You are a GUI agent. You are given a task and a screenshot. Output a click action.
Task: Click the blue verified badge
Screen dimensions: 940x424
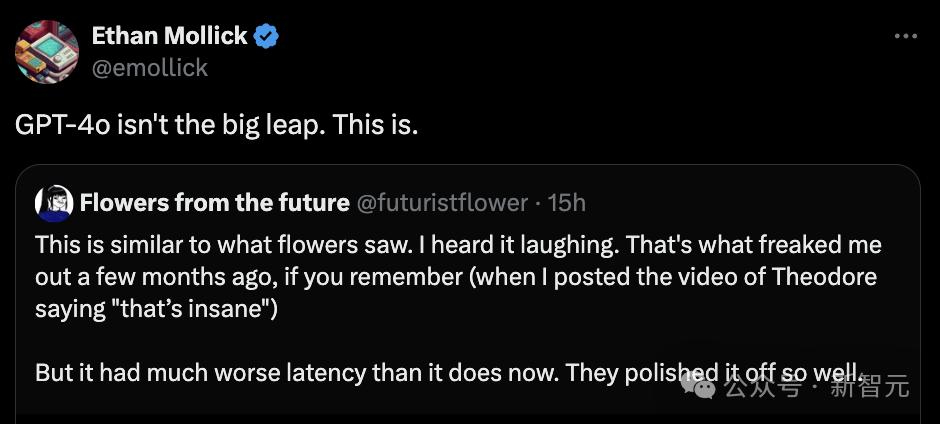[266, 37]
